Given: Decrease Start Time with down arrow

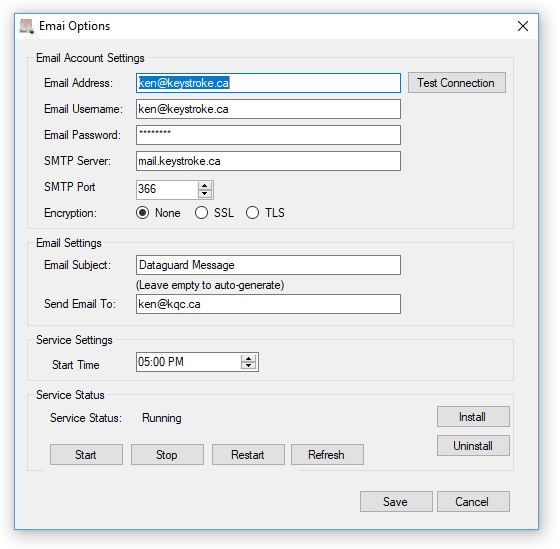Looking at the screenshot, I should pos(248,366).
